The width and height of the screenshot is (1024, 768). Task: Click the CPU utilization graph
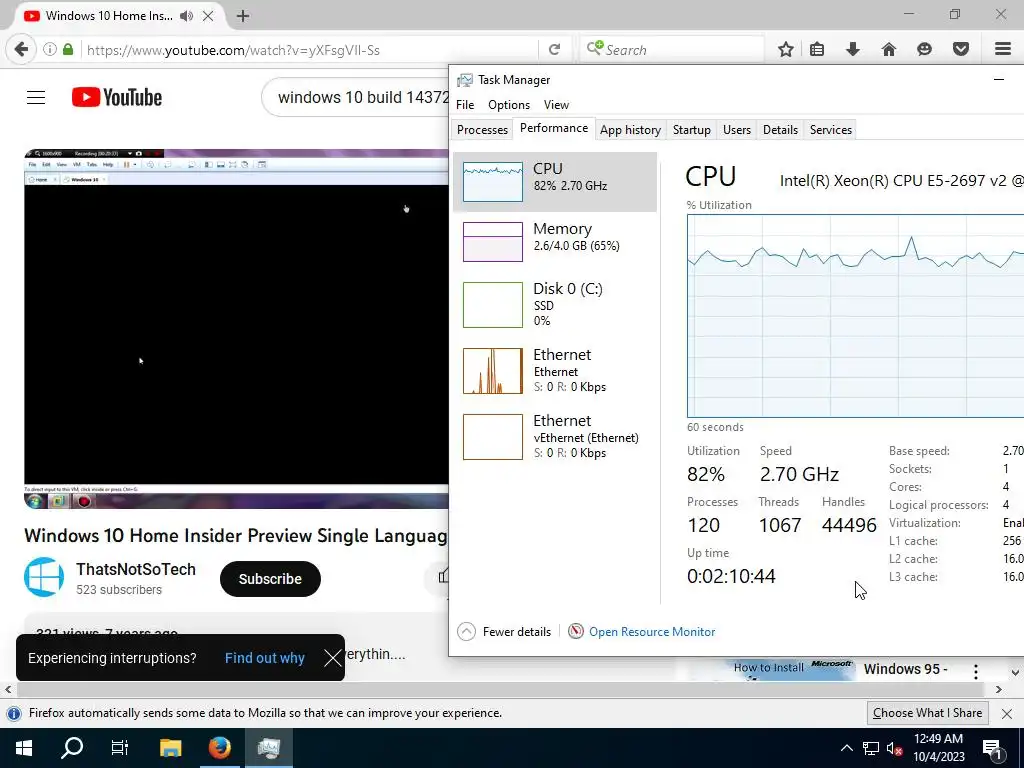[856, 316]
